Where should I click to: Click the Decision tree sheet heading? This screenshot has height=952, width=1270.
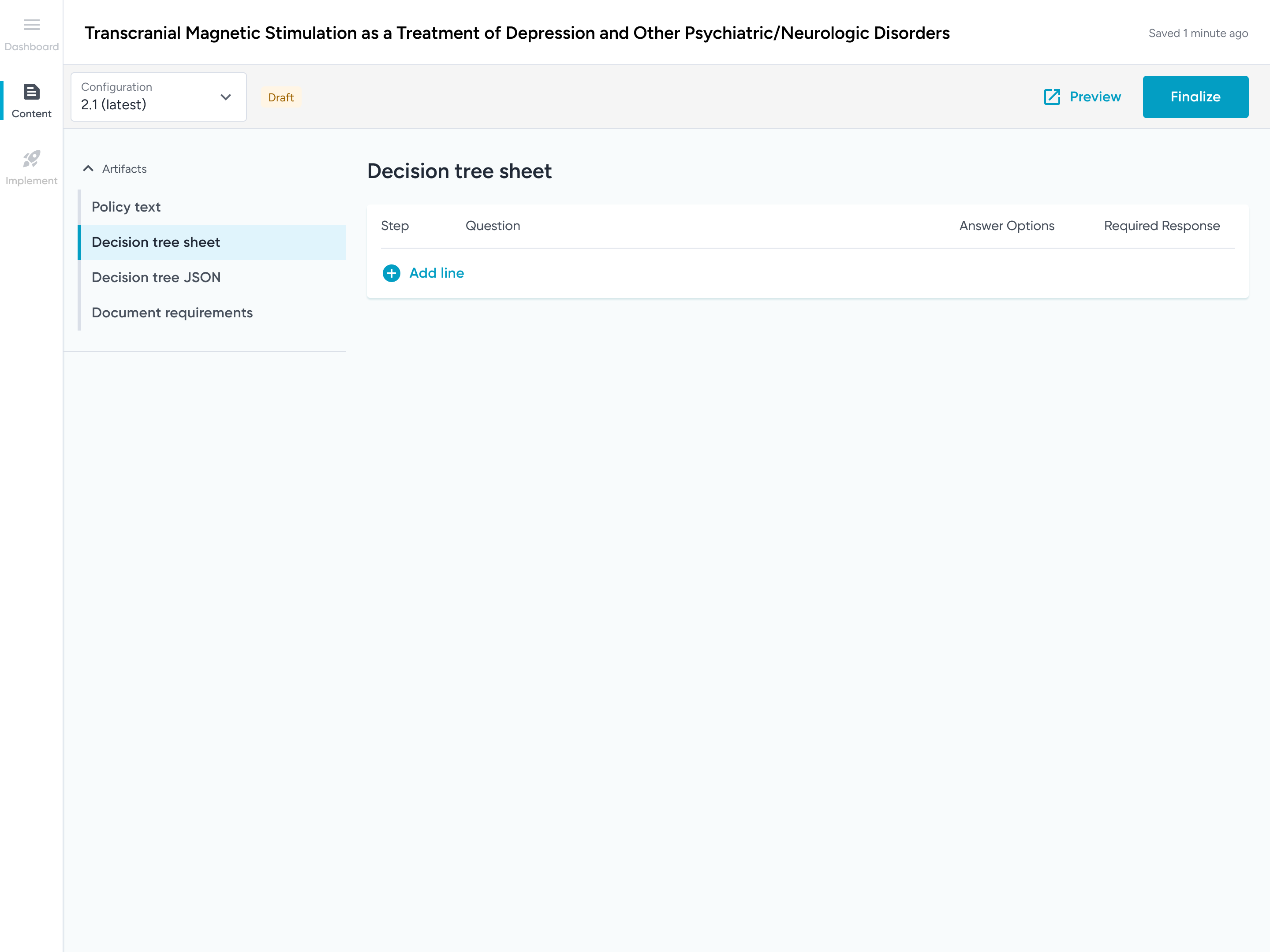(459, 171)
